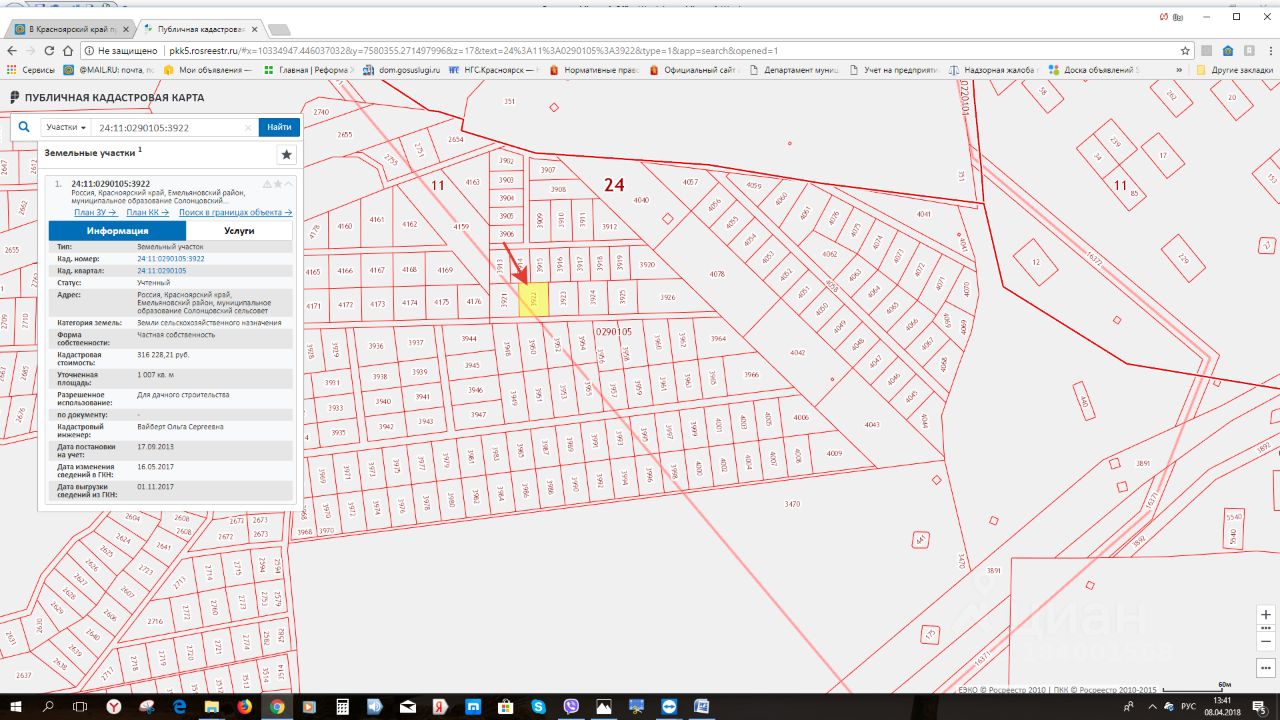Open Microsoft Edge from the taskbar
1280x720 pixels.
coord(179,706)
